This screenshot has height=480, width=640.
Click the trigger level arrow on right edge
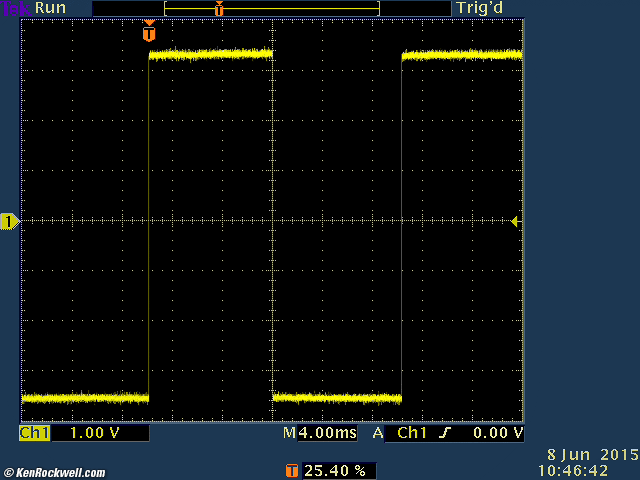tap(515, 221)
